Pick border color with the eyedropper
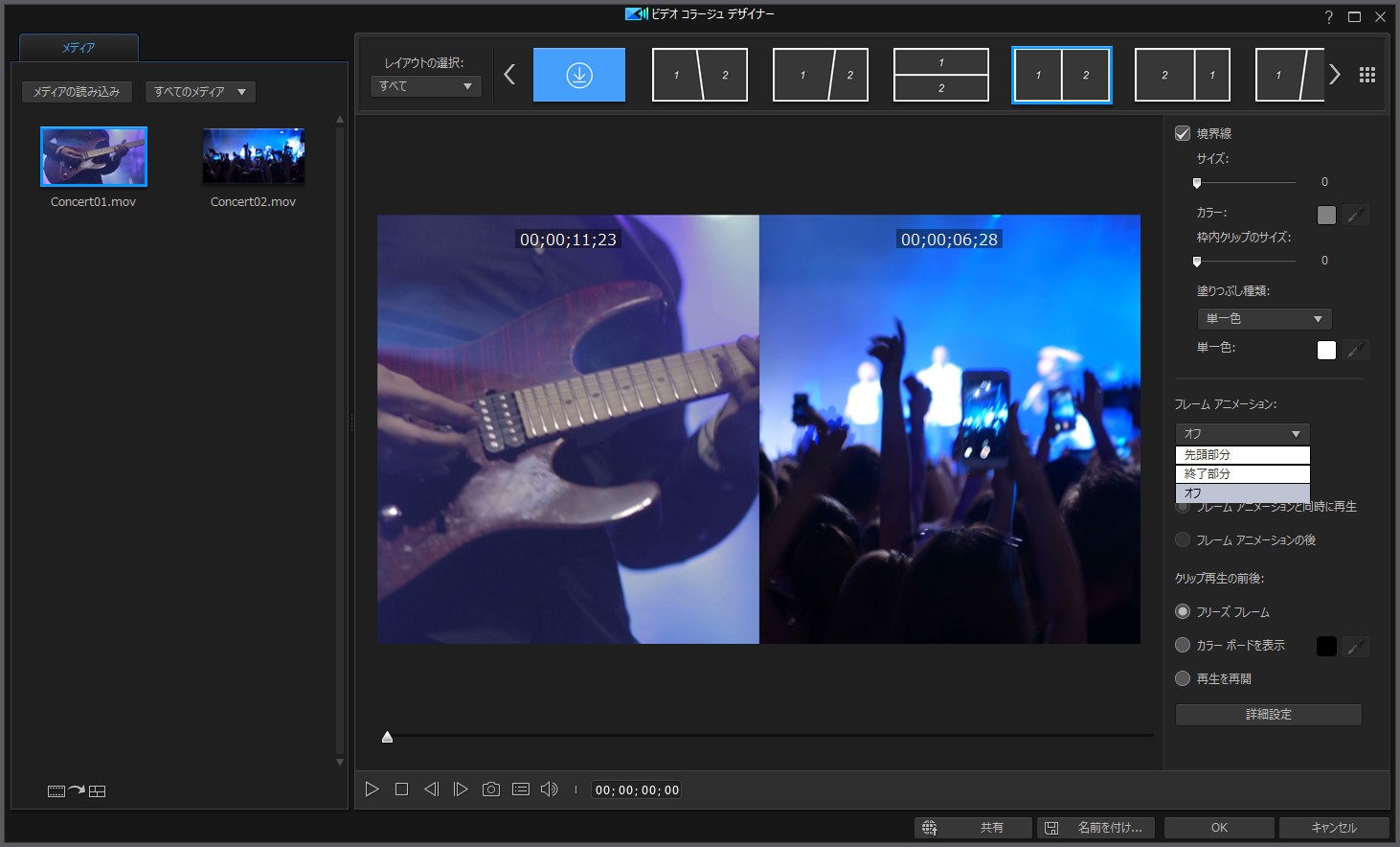The image size is (1400, 847). tap(1355, 215)
